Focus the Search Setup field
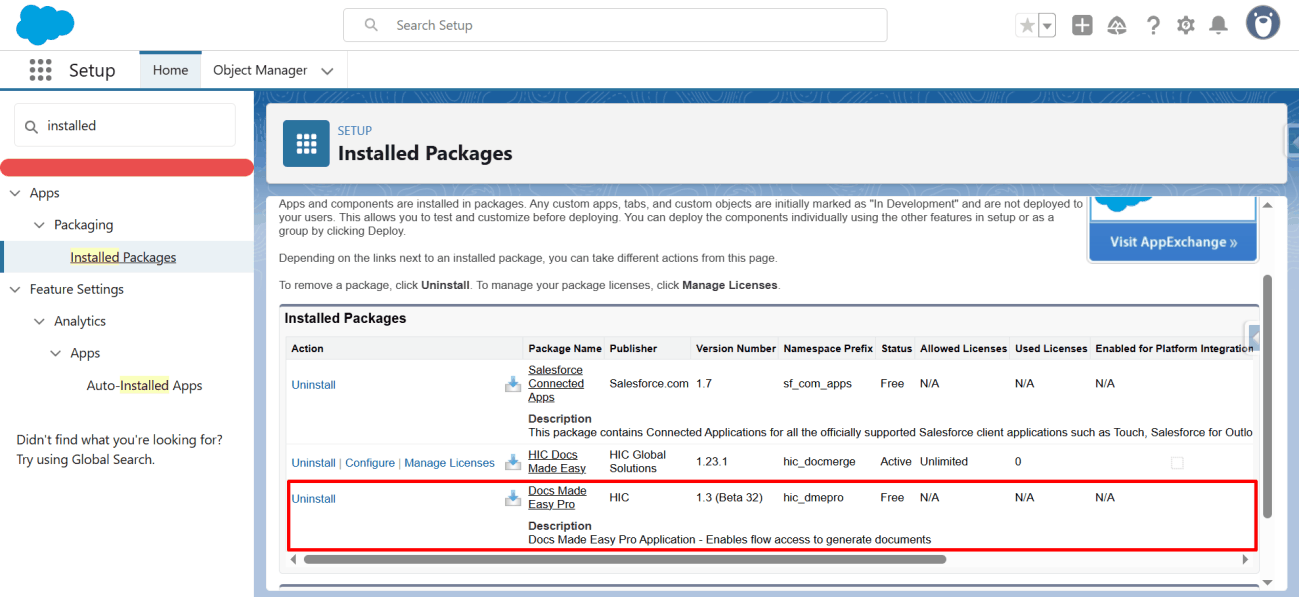 (615, 25)
